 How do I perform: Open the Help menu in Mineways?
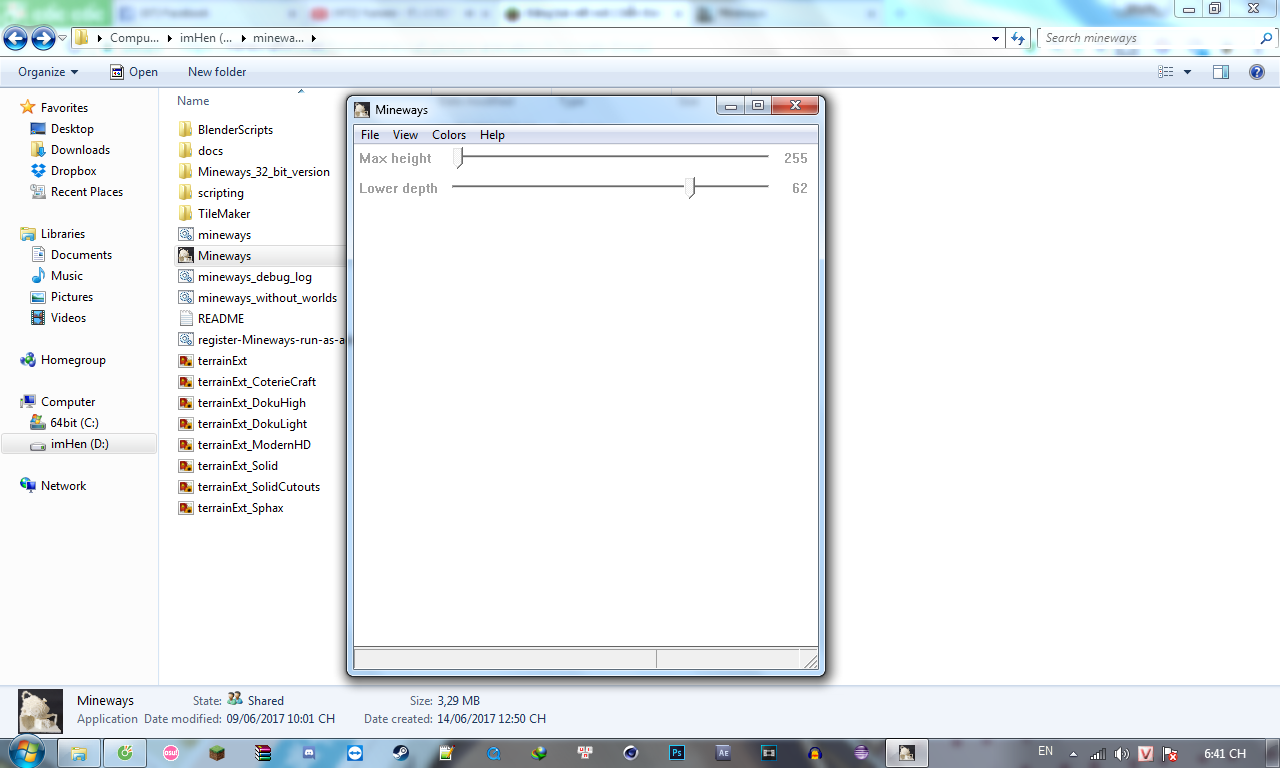(x=492, y=135)
